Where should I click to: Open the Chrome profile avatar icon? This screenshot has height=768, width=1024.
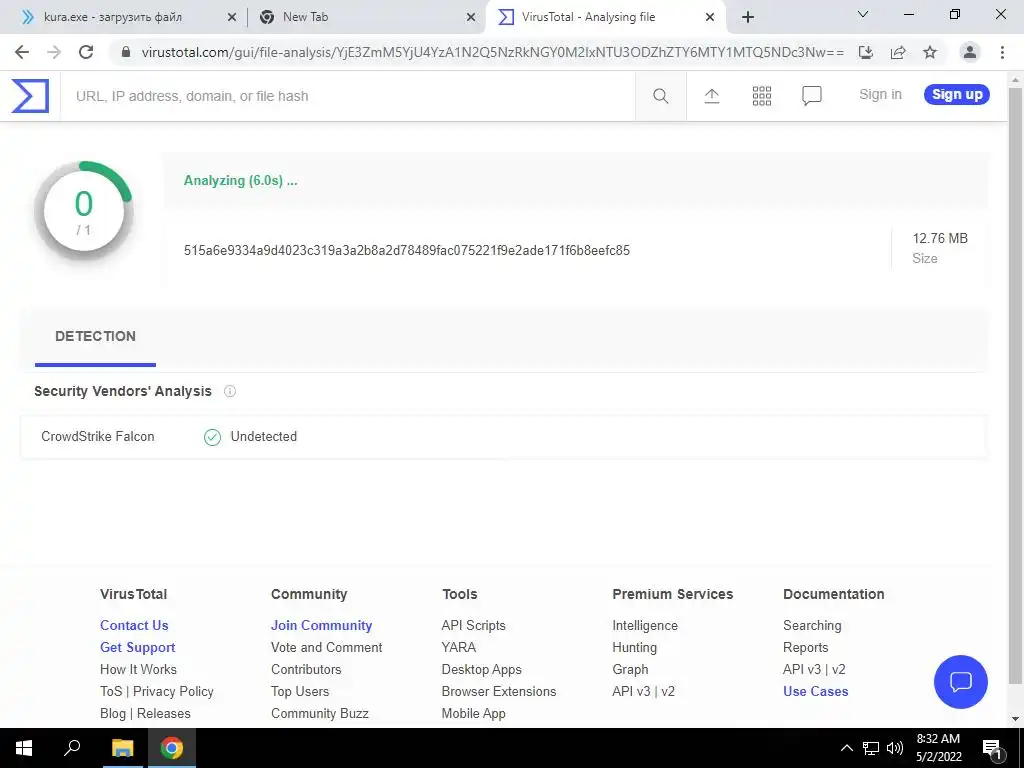pos(970,52)
